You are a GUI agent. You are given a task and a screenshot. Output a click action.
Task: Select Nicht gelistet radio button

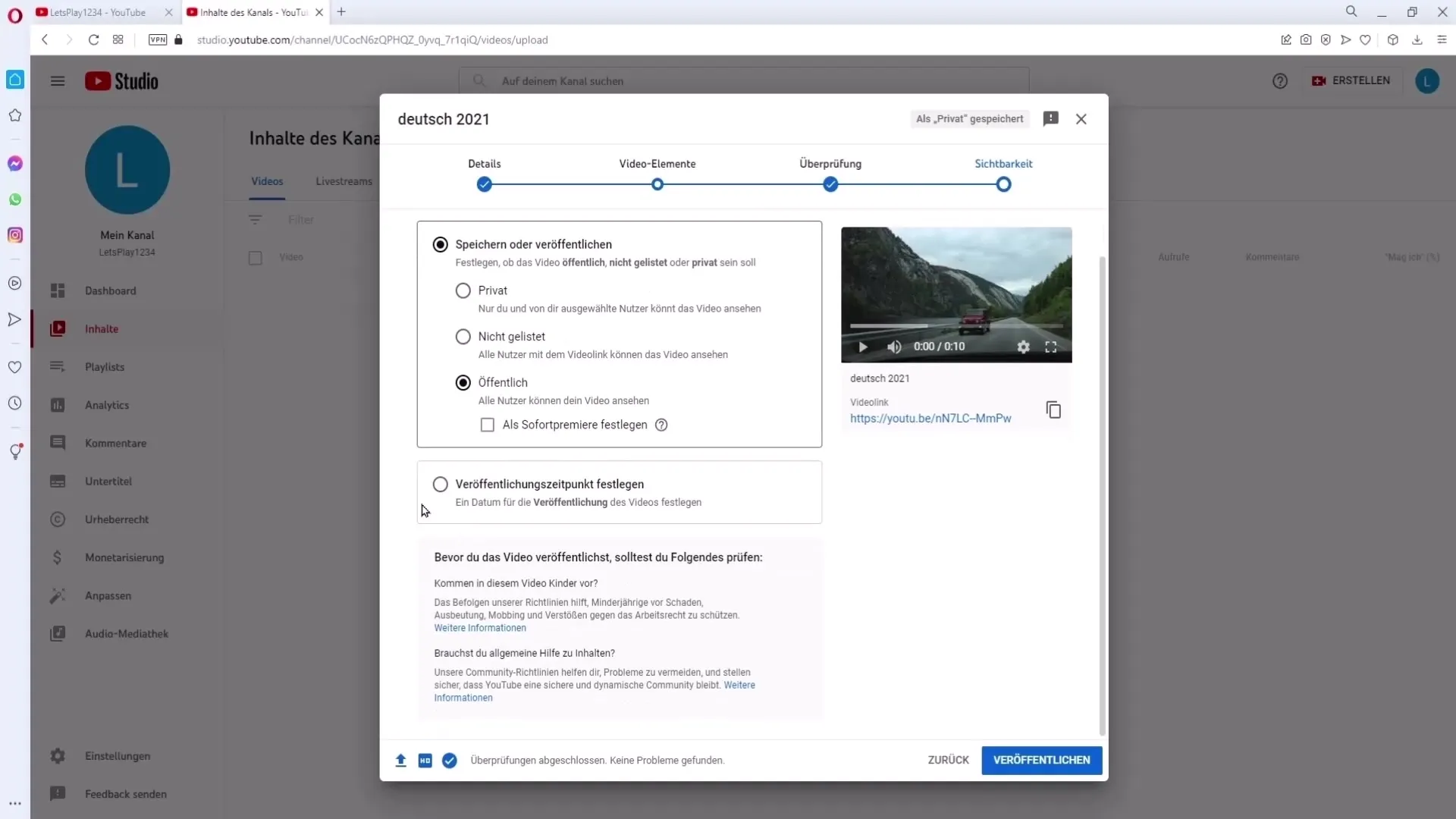[463, 336]
